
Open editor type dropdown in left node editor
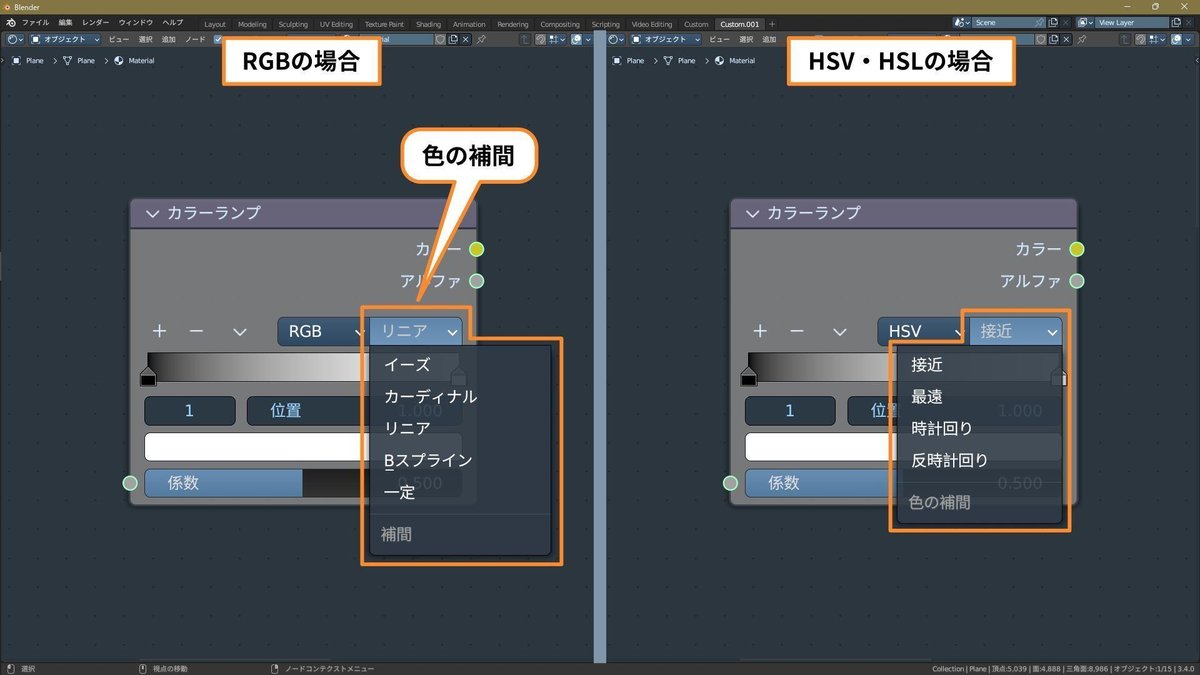coord(14,39)
